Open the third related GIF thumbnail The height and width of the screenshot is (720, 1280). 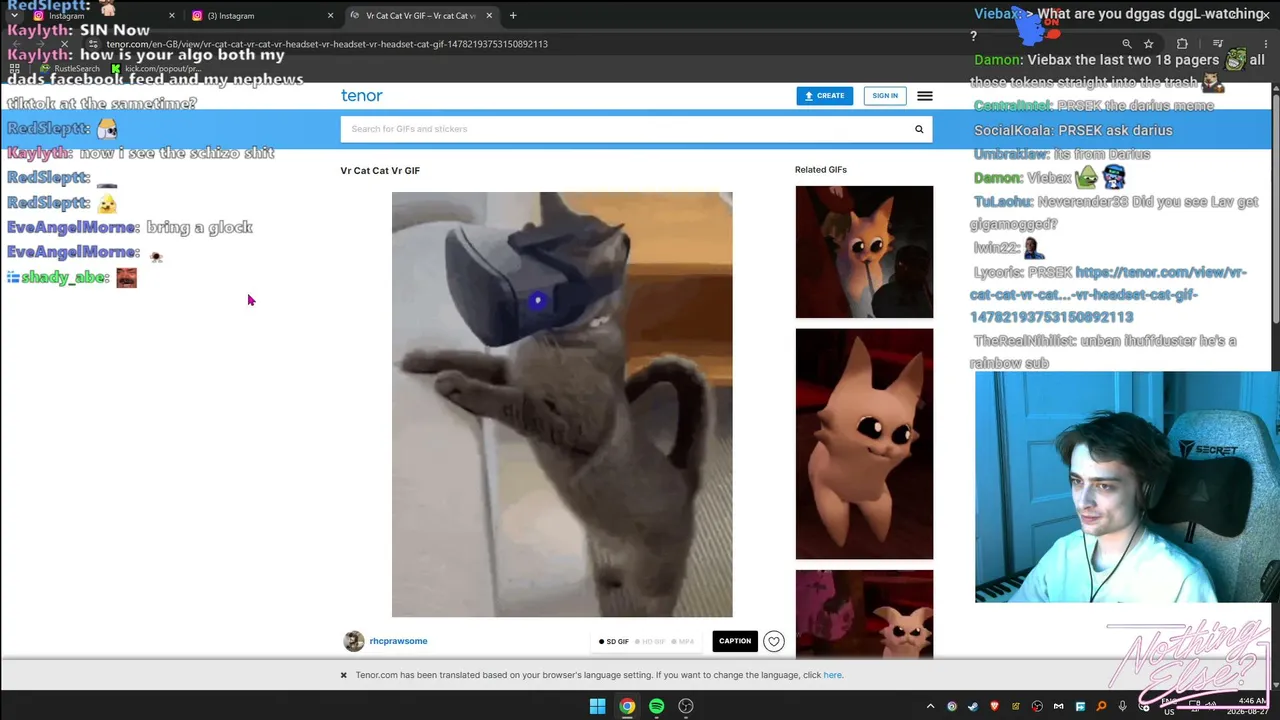tap(864, 614)
